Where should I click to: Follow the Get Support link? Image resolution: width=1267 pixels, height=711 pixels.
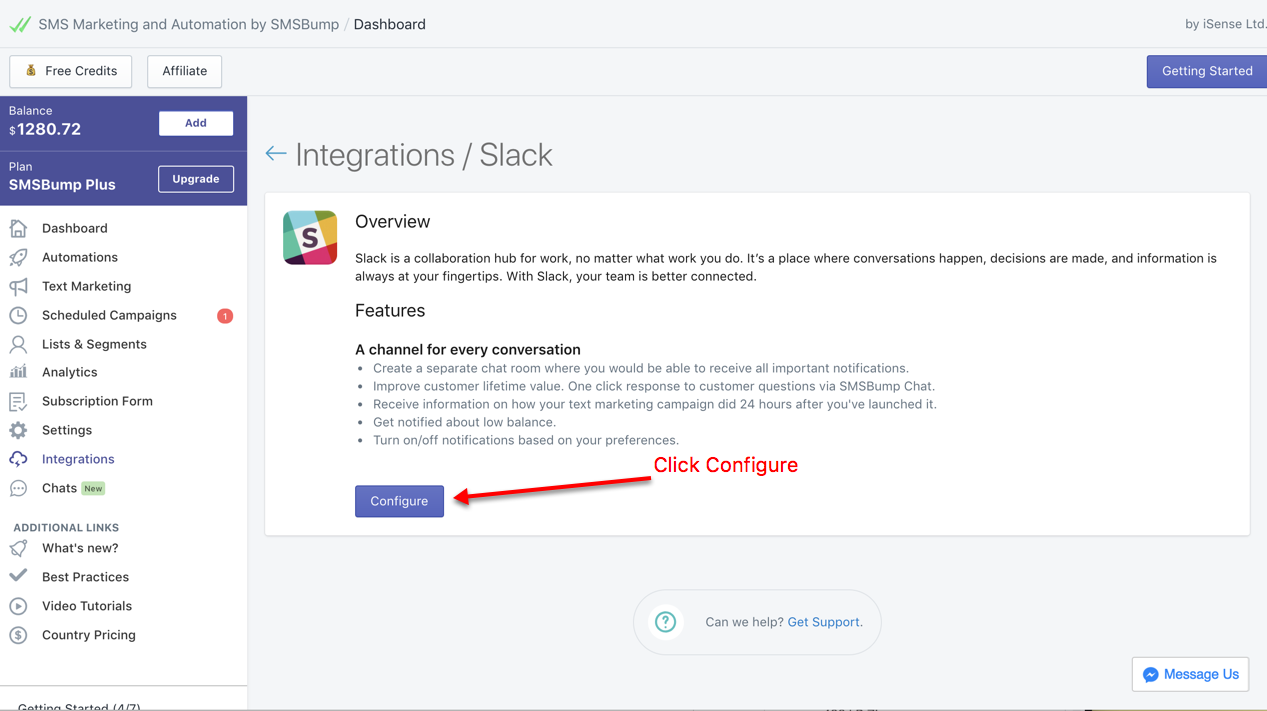point(825,622)
